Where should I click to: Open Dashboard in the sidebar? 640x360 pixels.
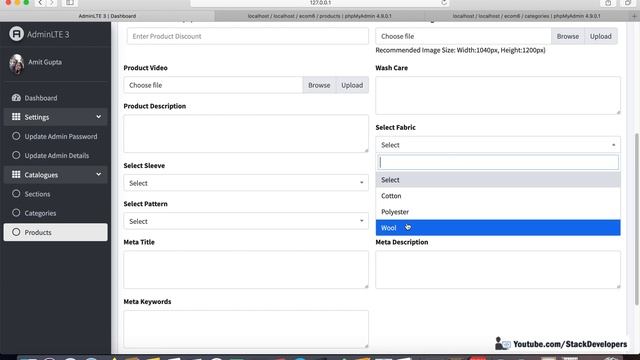click(x=56, y=98)
